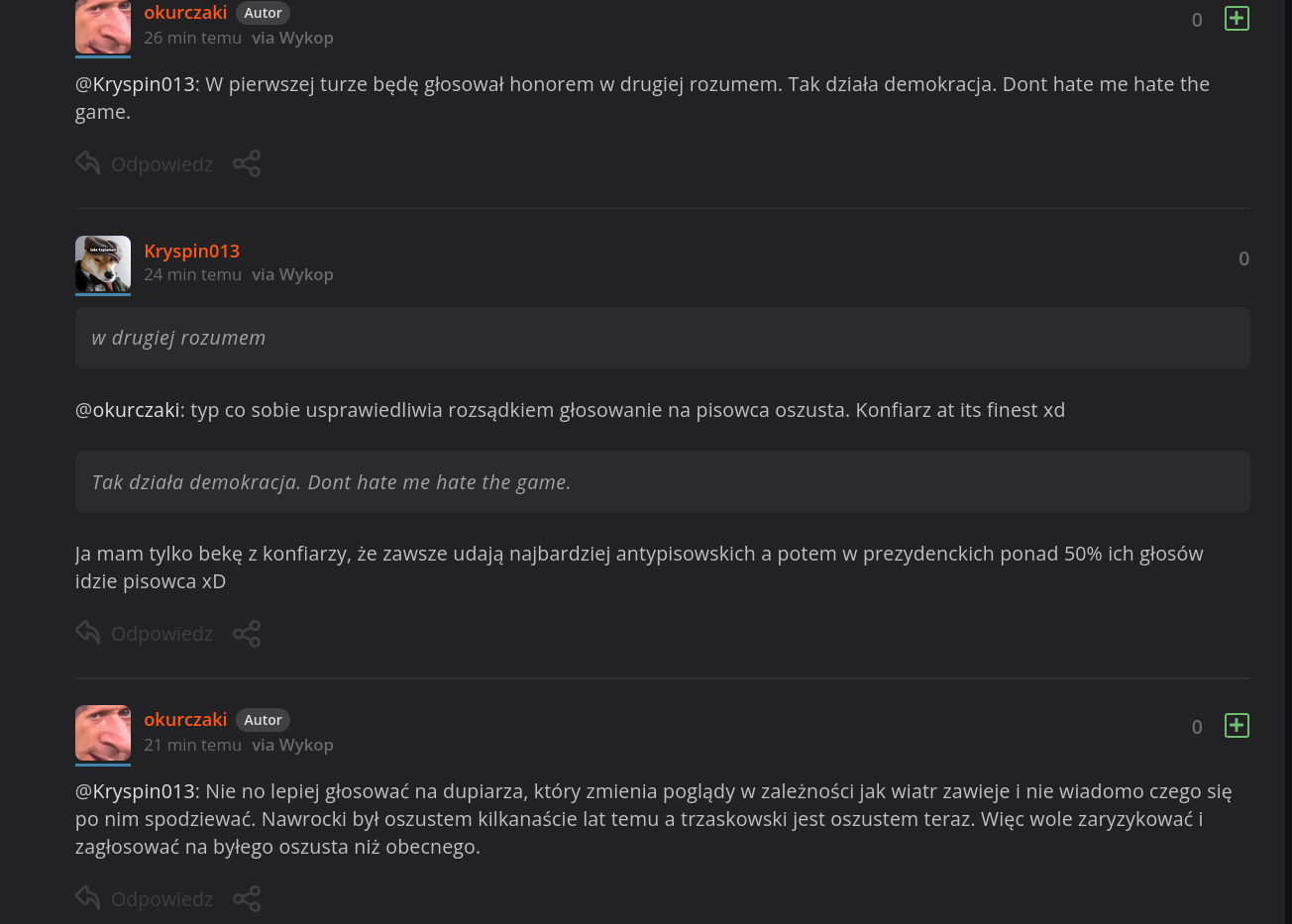Click Odpowiedz under the 21 min temu comment

click(x=145, y=899)
